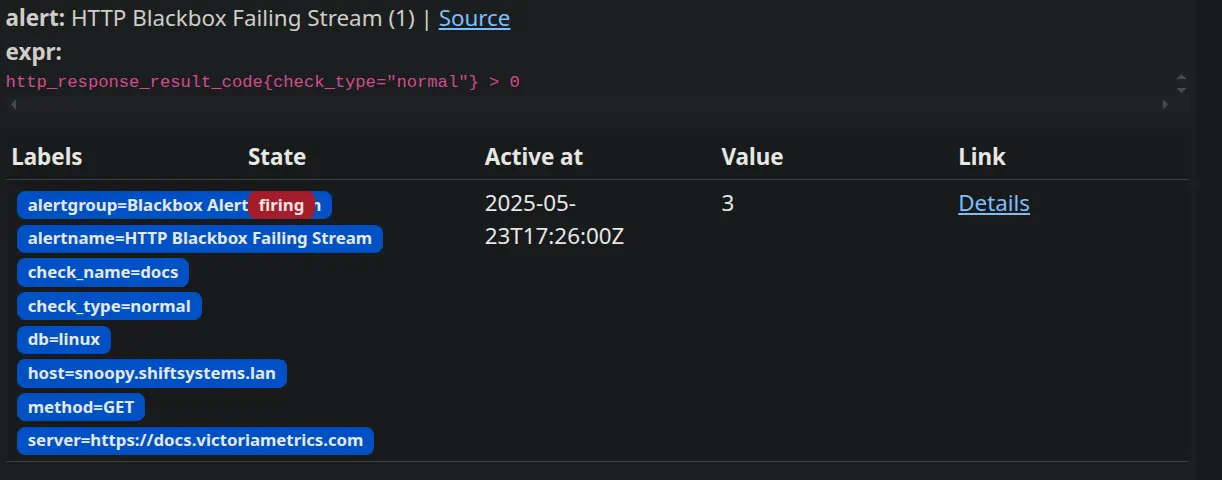Click the firing state badge
Image resolution: width=1222 pixels, height=480 pixels.
(281, 205)
